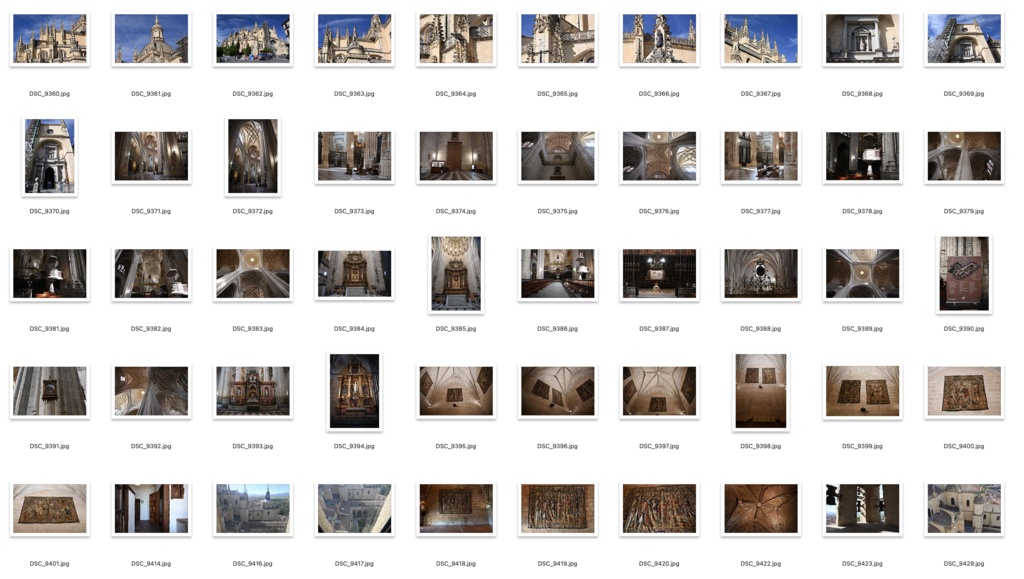
Task: Pick the DSC_9365.jpg thumbnail
Action: pos(558,39)
